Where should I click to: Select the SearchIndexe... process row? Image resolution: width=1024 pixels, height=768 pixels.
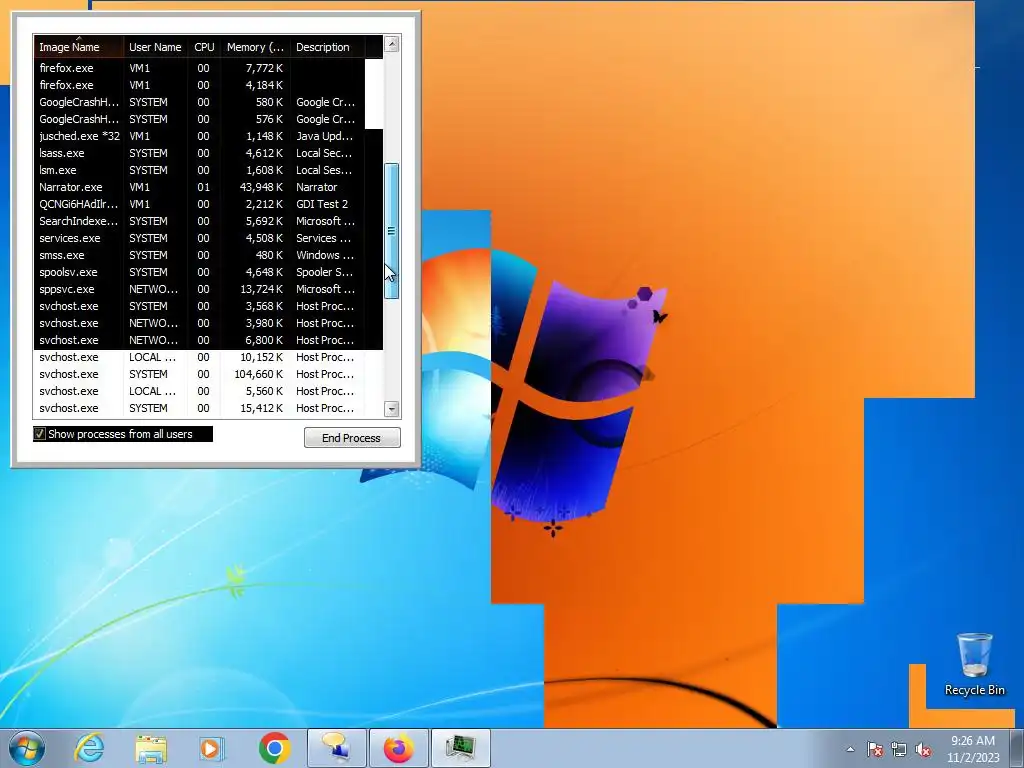pos(208,221)
